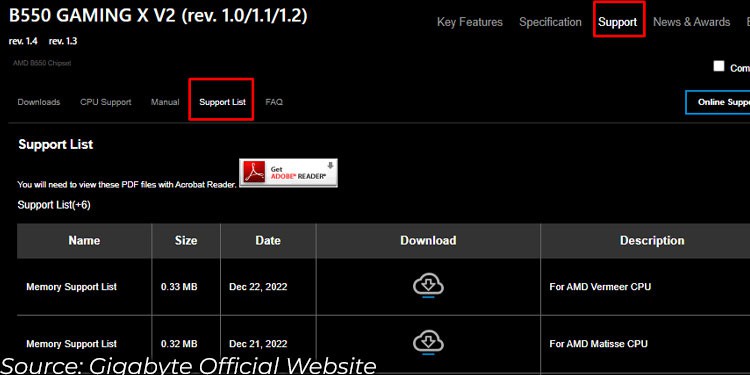Image resolution: width=750 pixels, height=375 pixels.
Task: Download the Memory Support List for Vermeer CPU
Action: tap(428, 285)
